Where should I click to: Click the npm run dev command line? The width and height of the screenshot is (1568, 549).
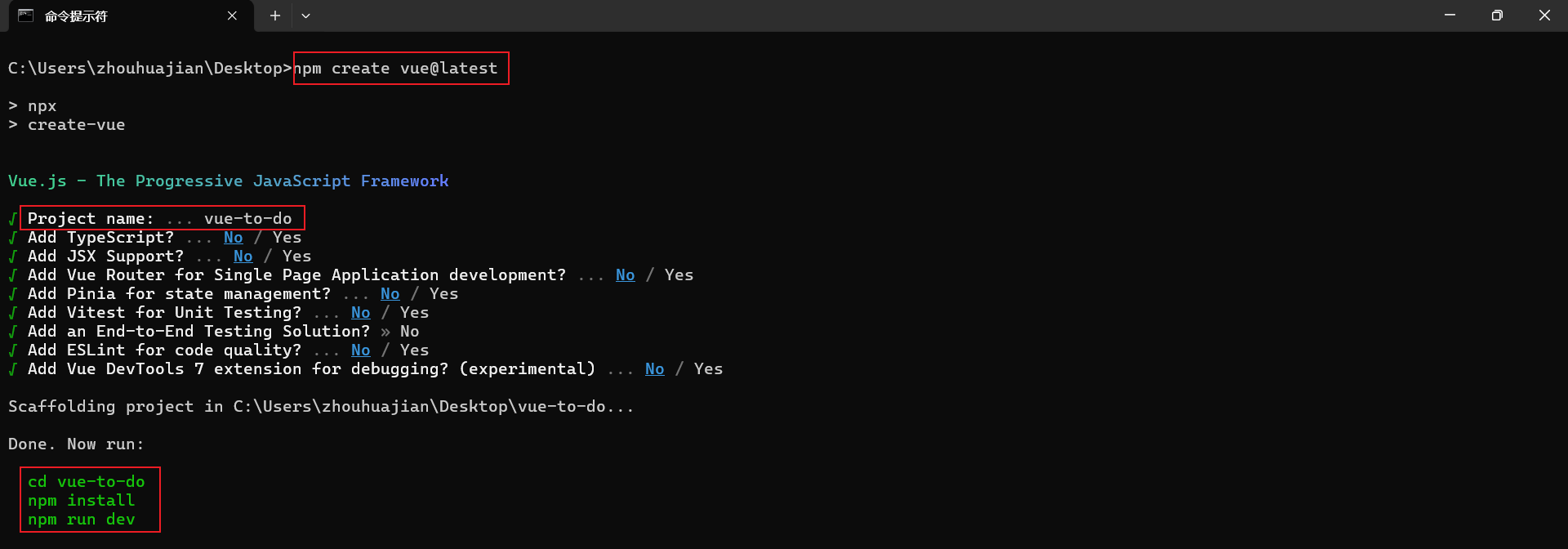(82, 520)
